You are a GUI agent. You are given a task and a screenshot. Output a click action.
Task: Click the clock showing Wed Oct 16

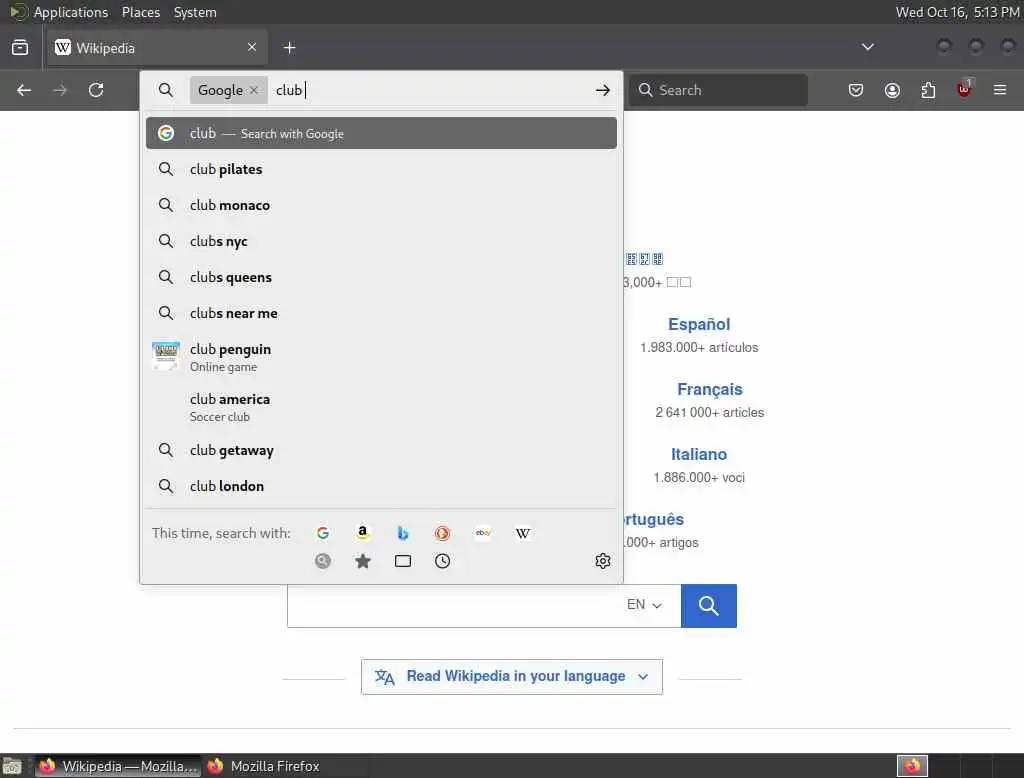957,12
